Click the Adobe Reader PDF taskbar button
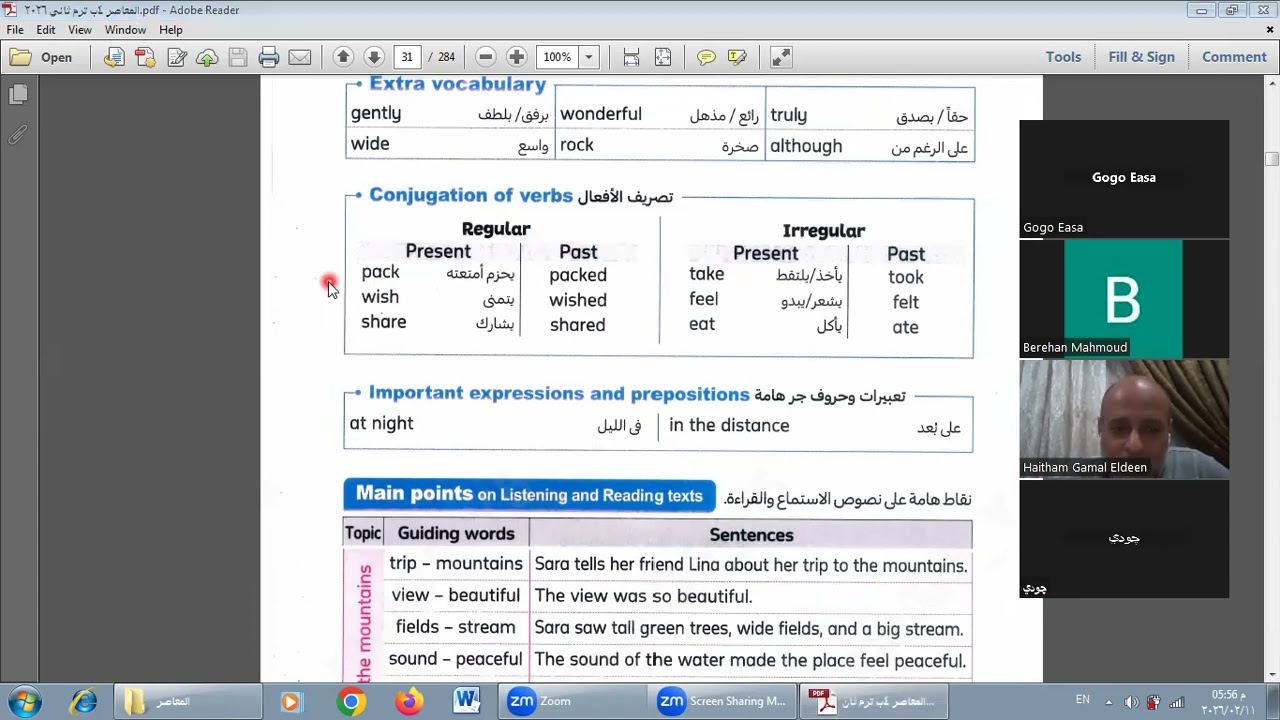The image size is (1280, 720). pyautogui.click(x=873, y=702)
